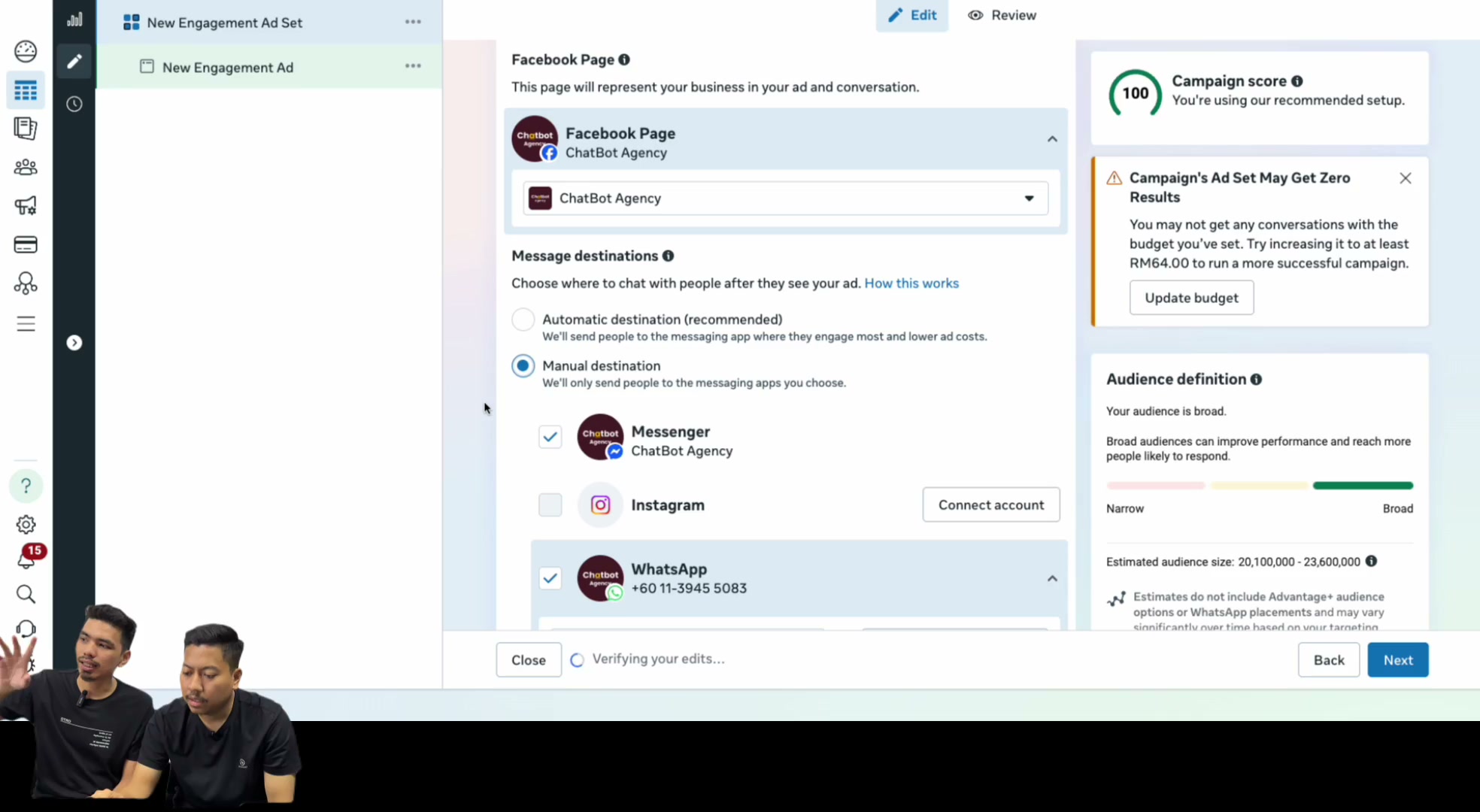
Task: Open the How this works link
Action: click(x=911, y=283)
